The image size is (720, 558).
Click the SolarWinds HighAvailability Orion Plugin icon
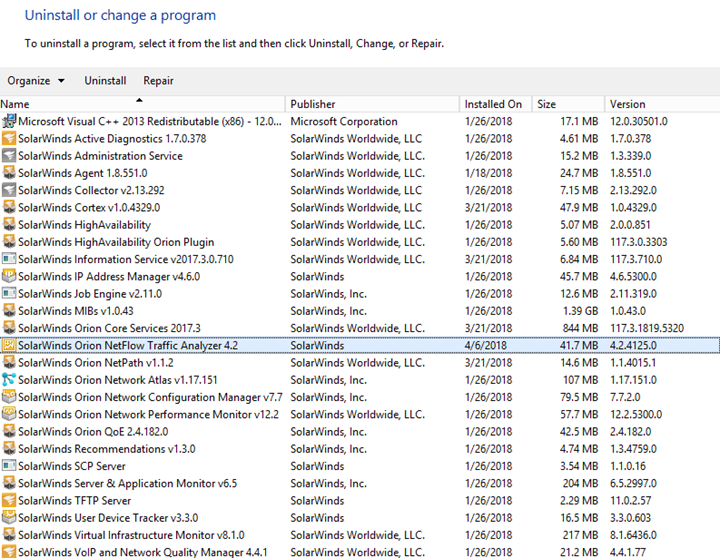[x=9, y=242]
